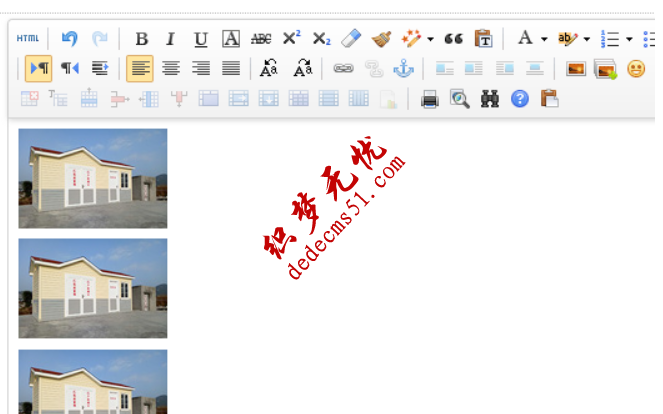
Task: Click delete table icon
Action: [x=30, y=99]
